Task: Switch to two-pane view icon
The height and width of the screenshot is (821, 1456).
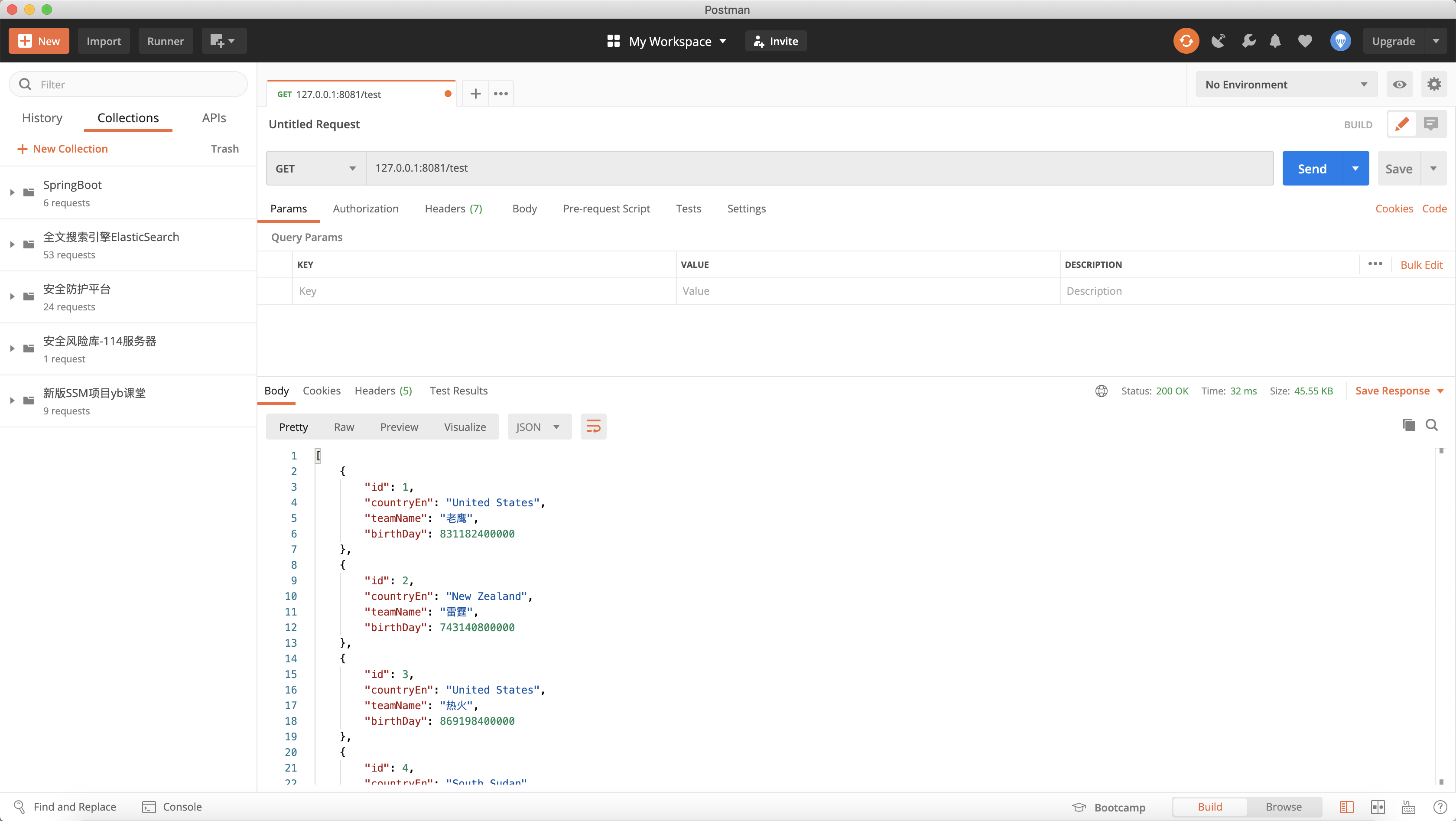Action: click(x=1378, y=808)
